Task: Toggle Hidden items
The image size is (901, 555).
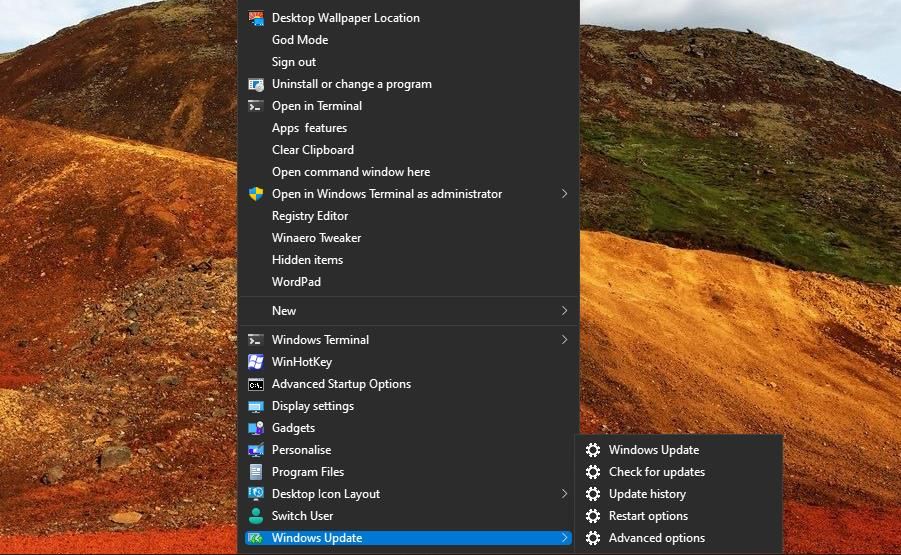Action: [307, 260]
